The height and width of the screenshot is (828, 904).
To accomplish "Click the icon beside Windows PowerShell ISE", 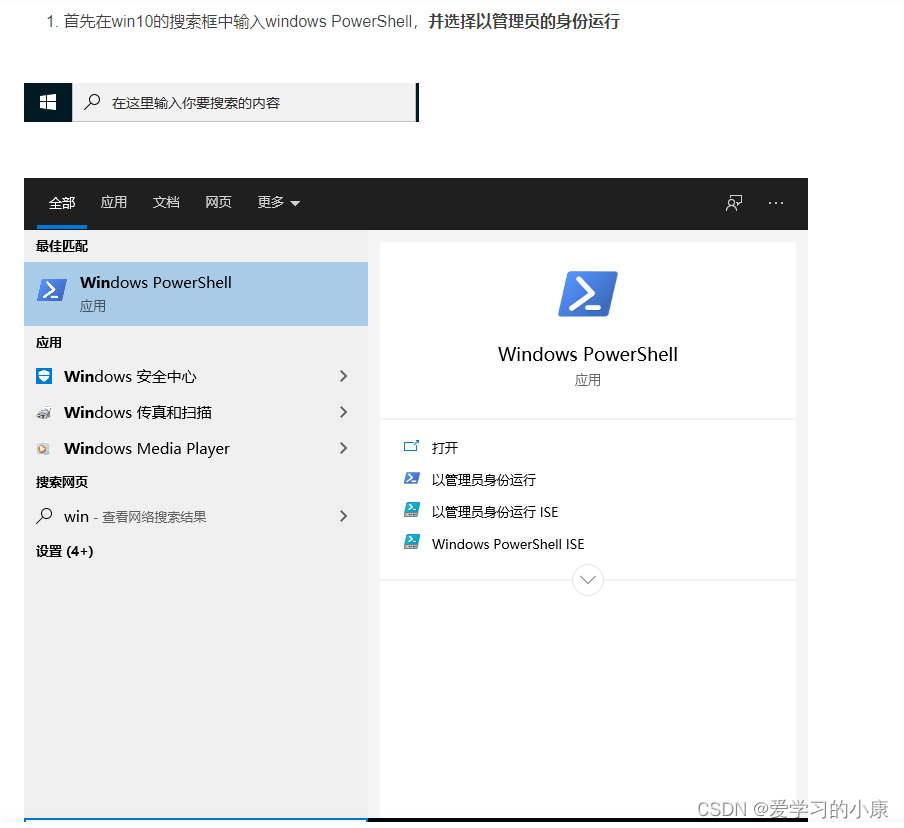I will click(x=412, y=542).
